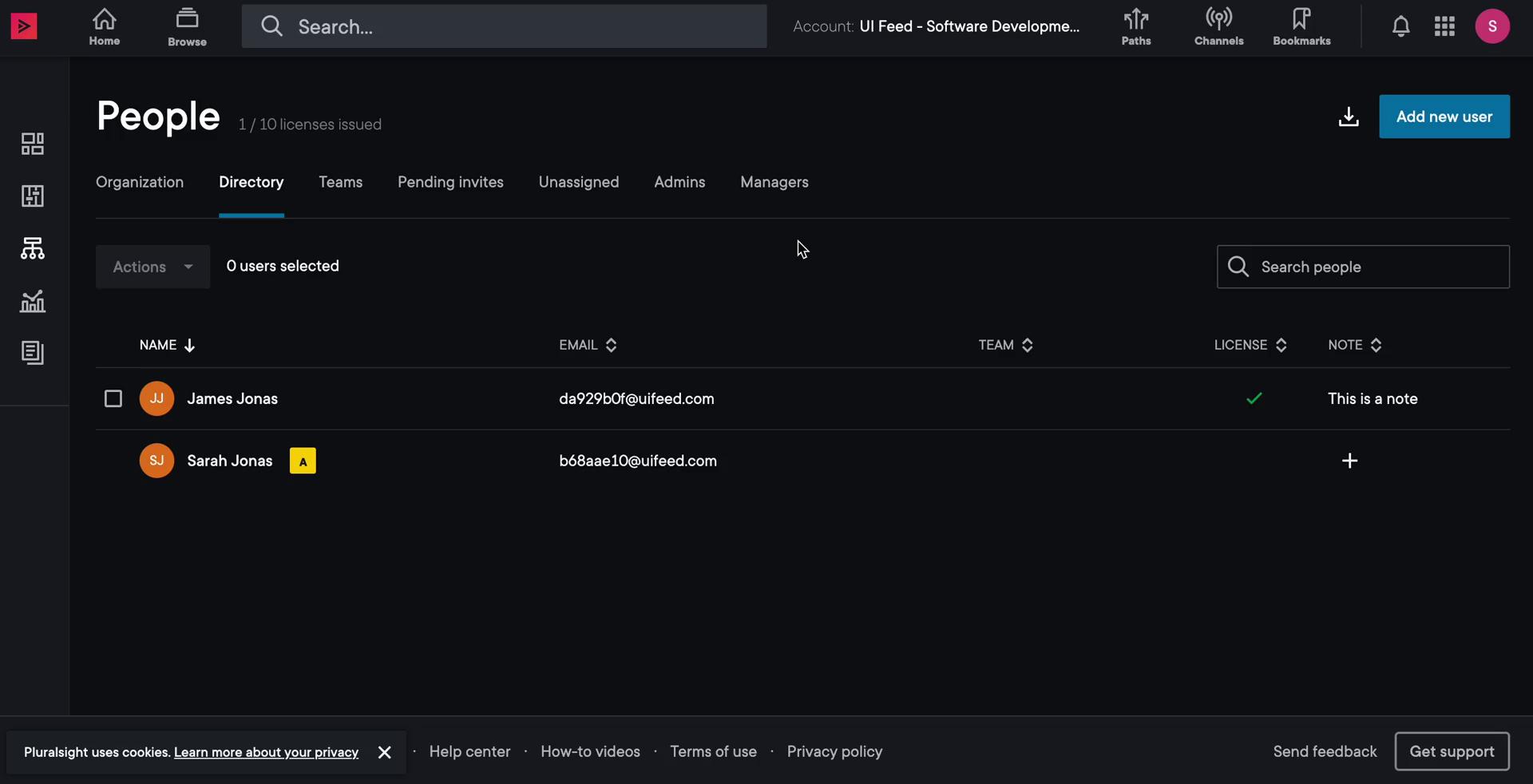Image resolution: width=1533 pixels, height=784 pixels.
Task: Dismiss the cookie notice
Action: pos(384,752)
